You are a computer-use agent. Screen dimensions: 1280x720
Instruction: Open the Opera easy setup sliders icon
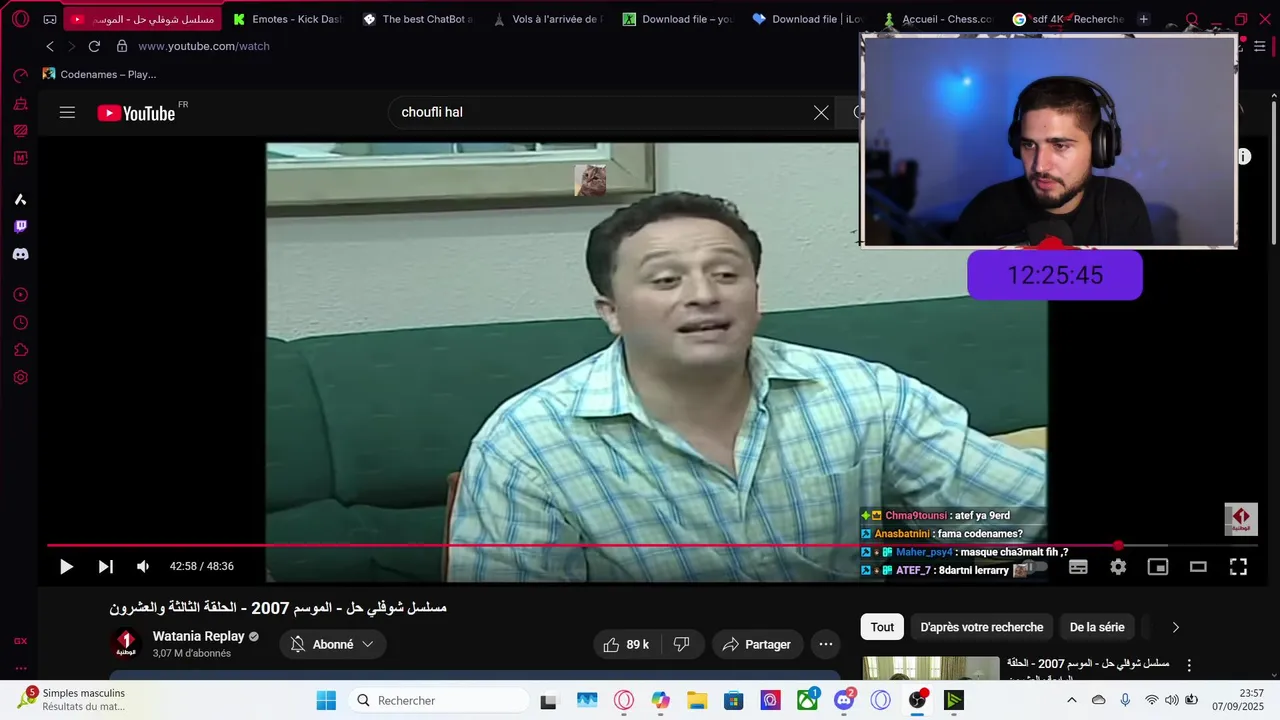coord(1260,46)
